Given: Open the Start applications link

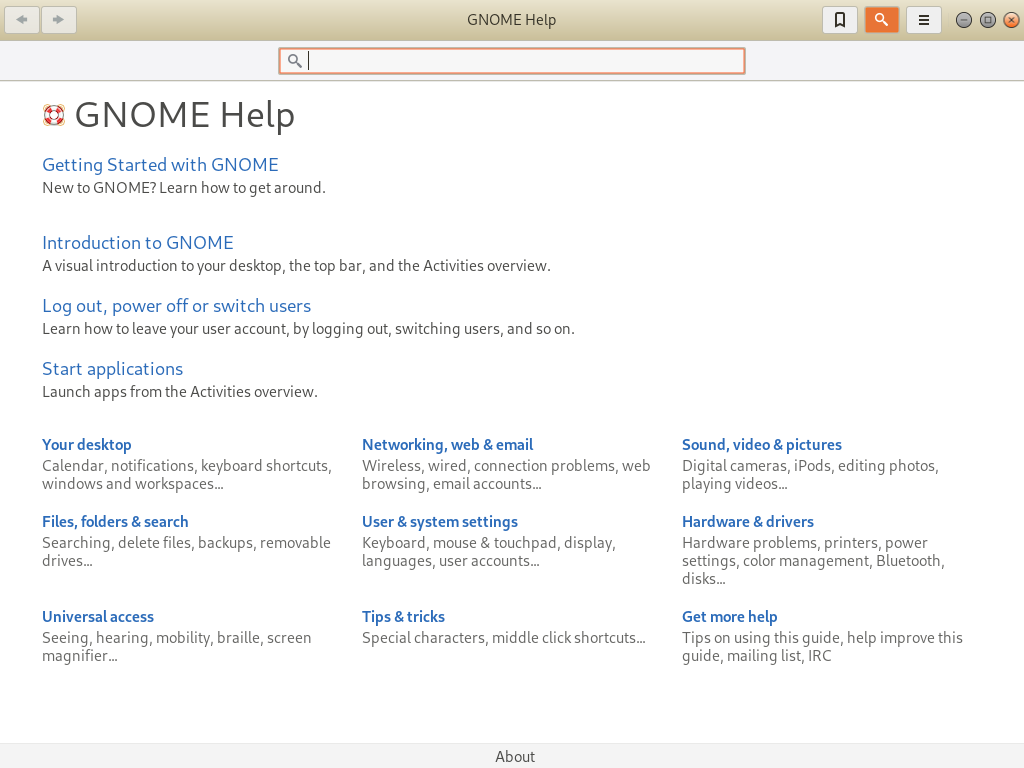Looking at the screenshot, I should (x=112, y=369).
